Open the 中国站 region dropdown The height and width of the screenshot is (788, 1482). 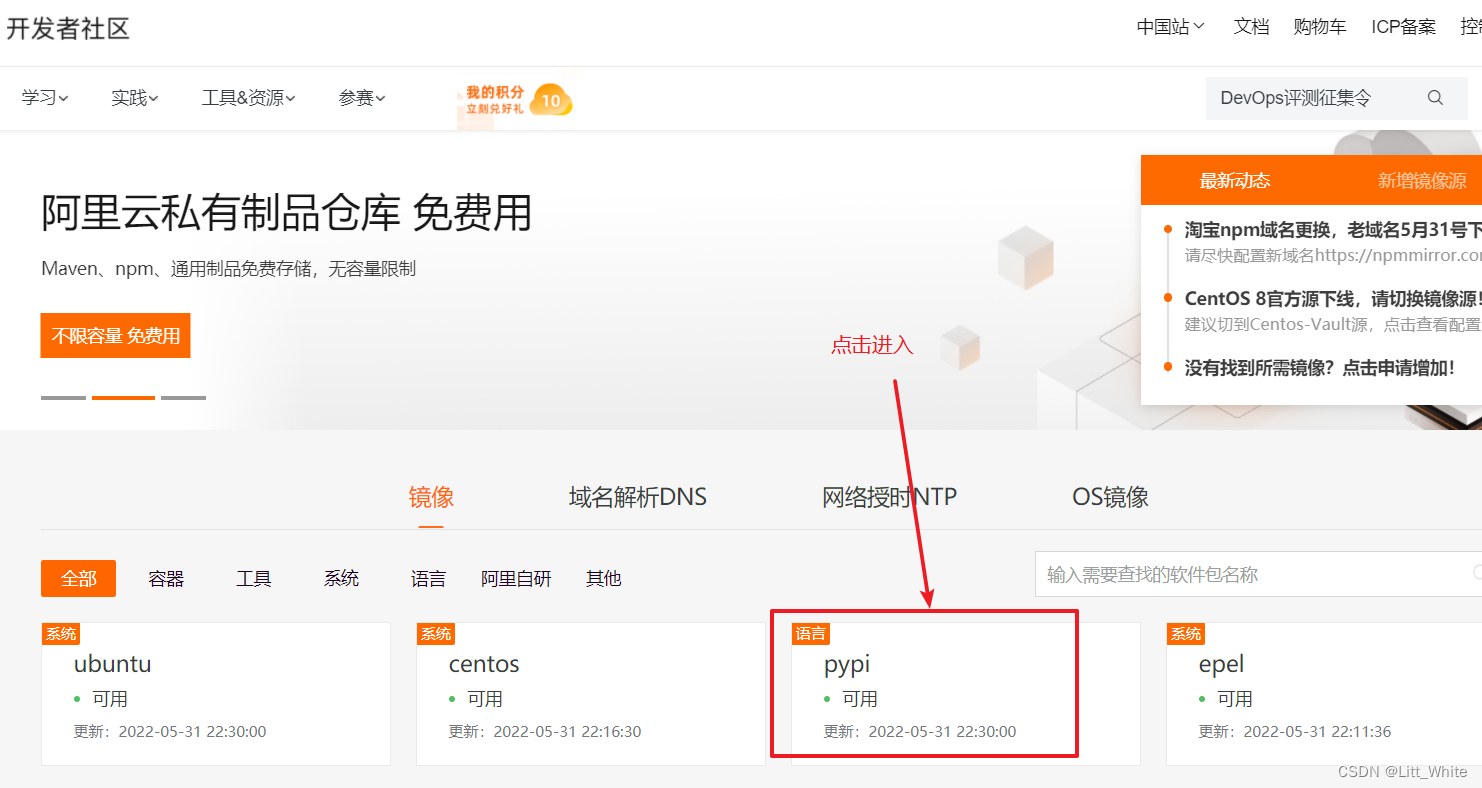click(x=1170, y=27)
